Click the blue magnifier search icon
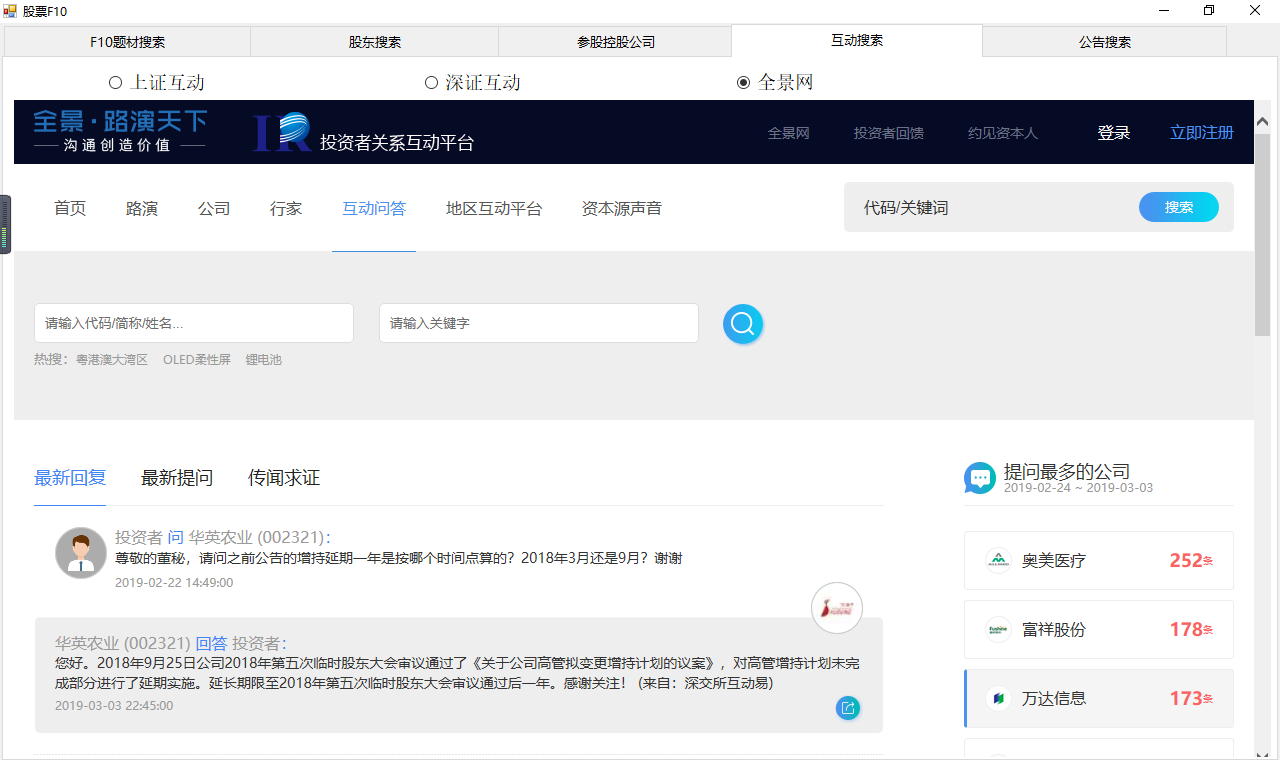1280x760 pixels. pyautogui.click(x=743, y=324)
